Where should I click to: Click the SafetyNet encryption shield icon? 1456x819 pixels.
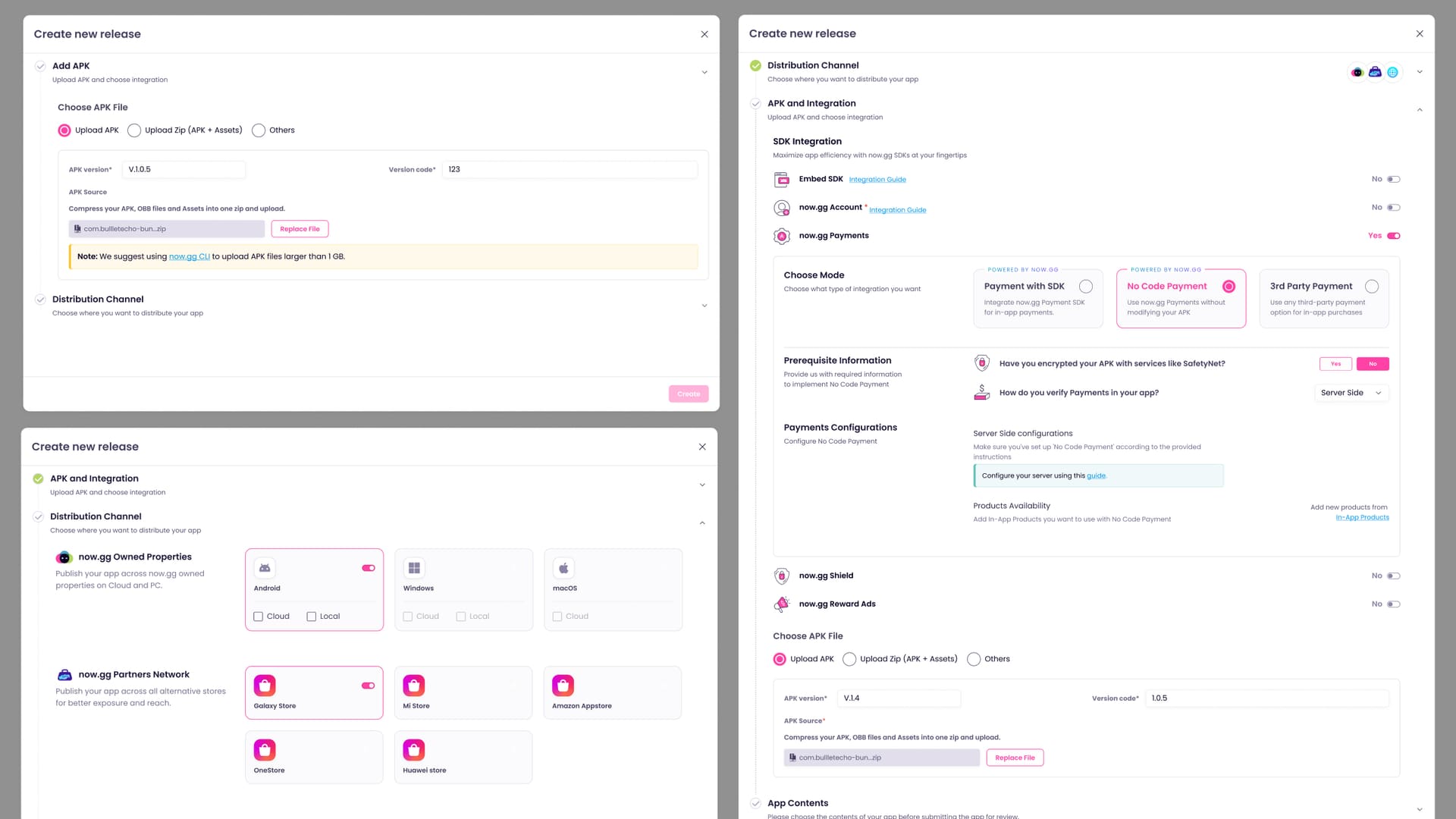(x=982, y=363)
